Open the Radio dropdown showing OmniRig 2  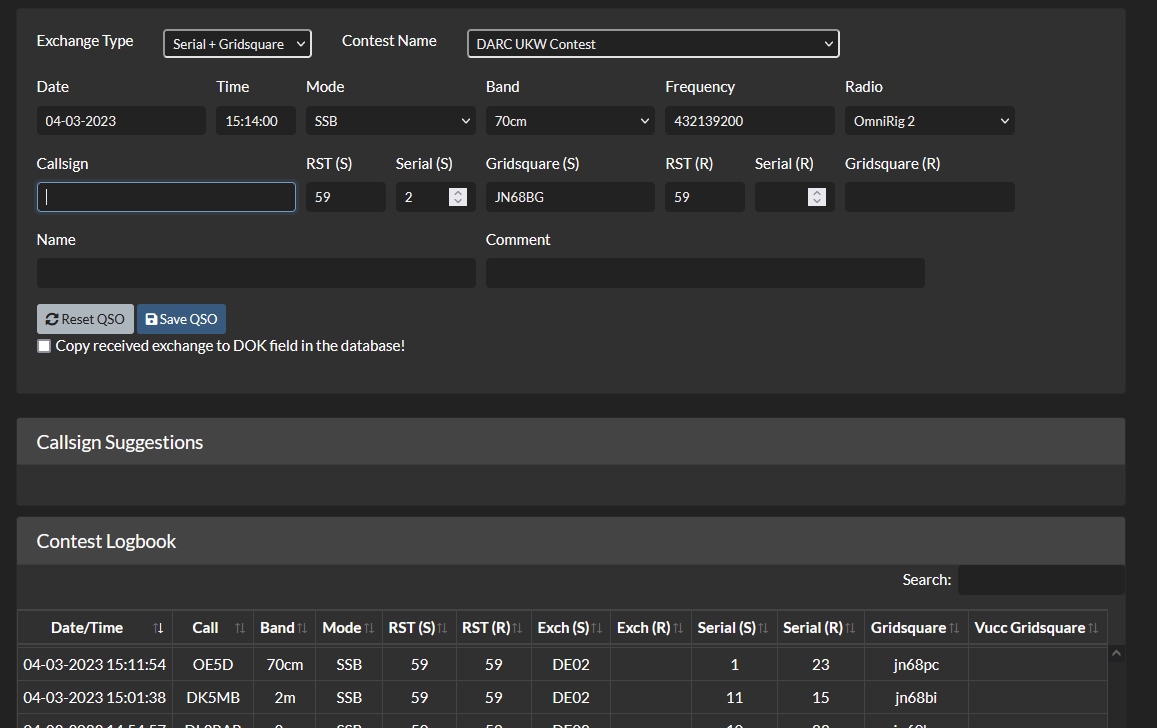[929, 120]
